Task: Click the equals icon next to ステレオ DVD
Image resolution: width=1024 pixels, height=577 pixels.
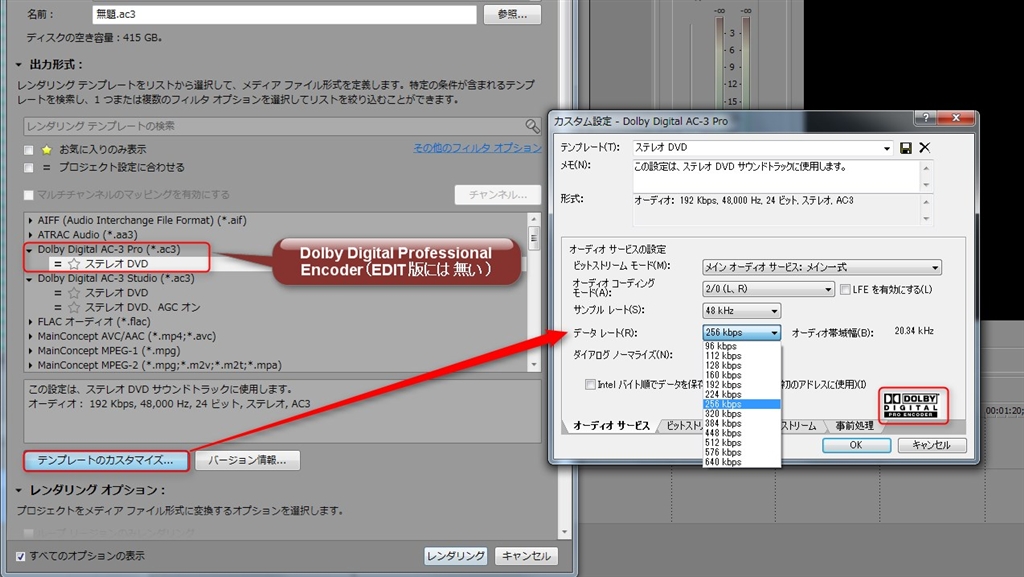Action: pyautogui.click(x=58, y=262)
